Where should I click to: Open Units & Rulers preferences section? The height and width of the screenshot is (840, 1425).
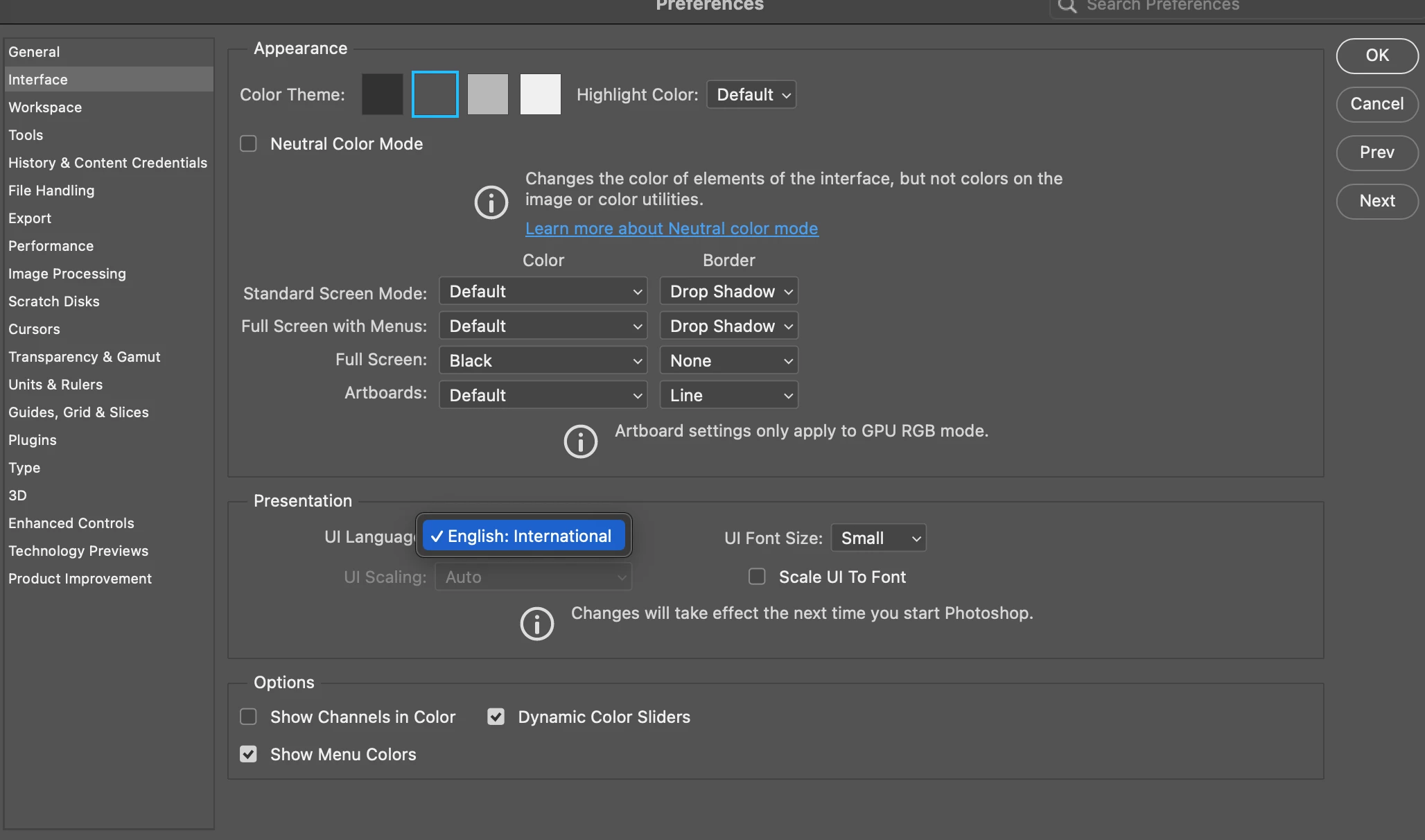[x=55, y=385]
